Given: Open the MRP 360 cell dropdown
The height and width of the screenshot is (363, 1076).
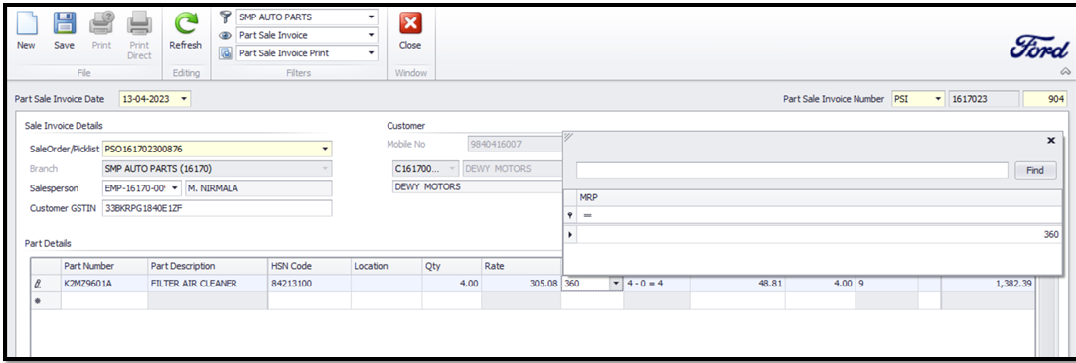Looking at the screenshot, I should click(x=616, y=283).
